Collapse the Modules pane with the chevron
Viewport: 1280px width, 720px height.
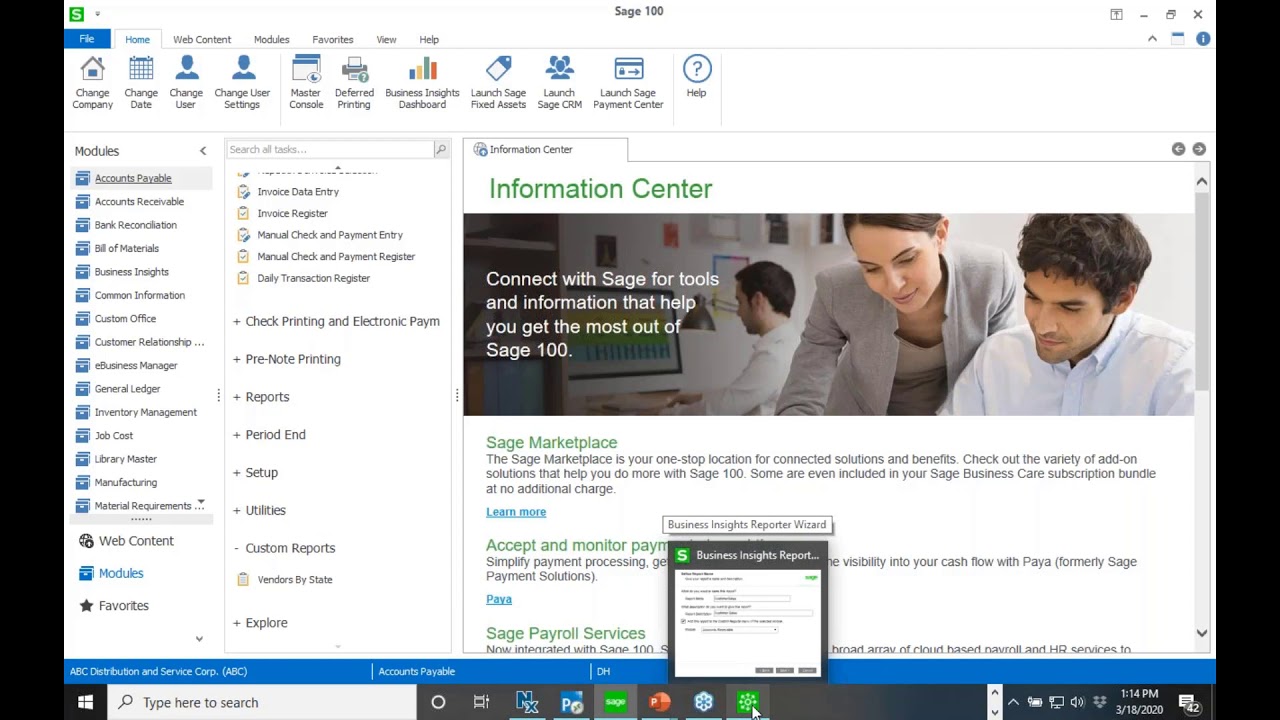pos(203,151)
